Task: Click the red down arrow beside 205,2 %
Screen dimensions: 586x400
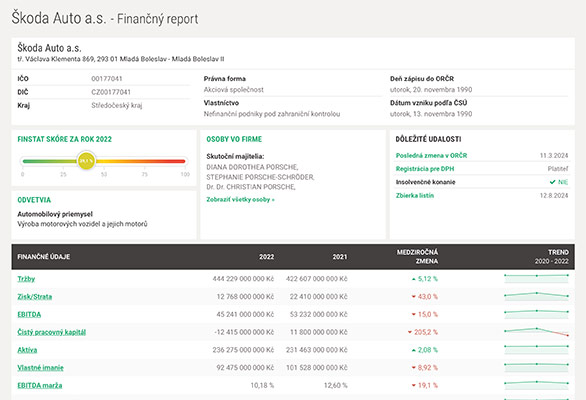Action: pyautogui.click(x=410, y=332)
